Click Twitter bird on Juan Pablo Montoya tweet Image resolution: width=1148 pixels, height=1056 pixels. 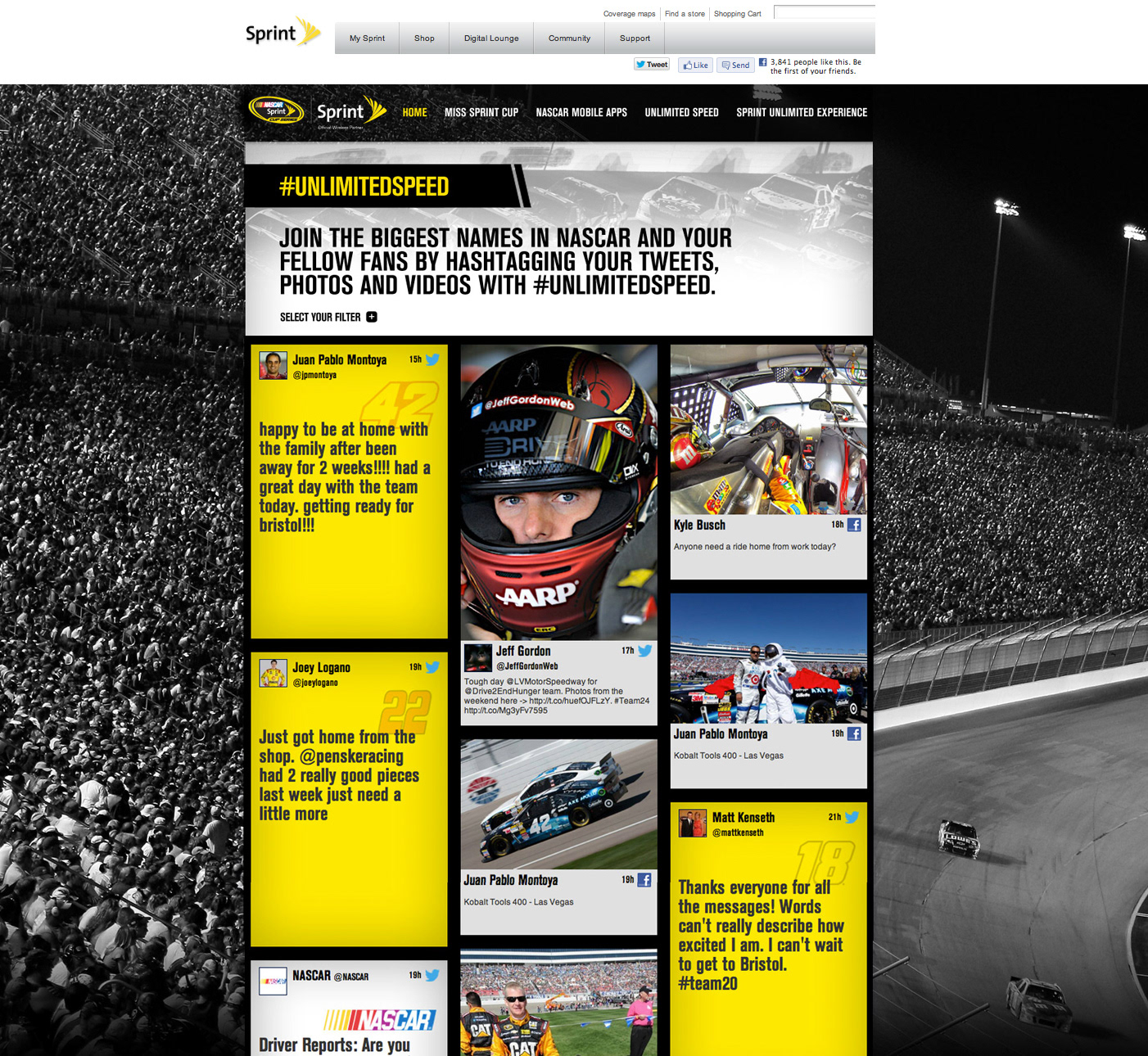(x=432, y=359)
